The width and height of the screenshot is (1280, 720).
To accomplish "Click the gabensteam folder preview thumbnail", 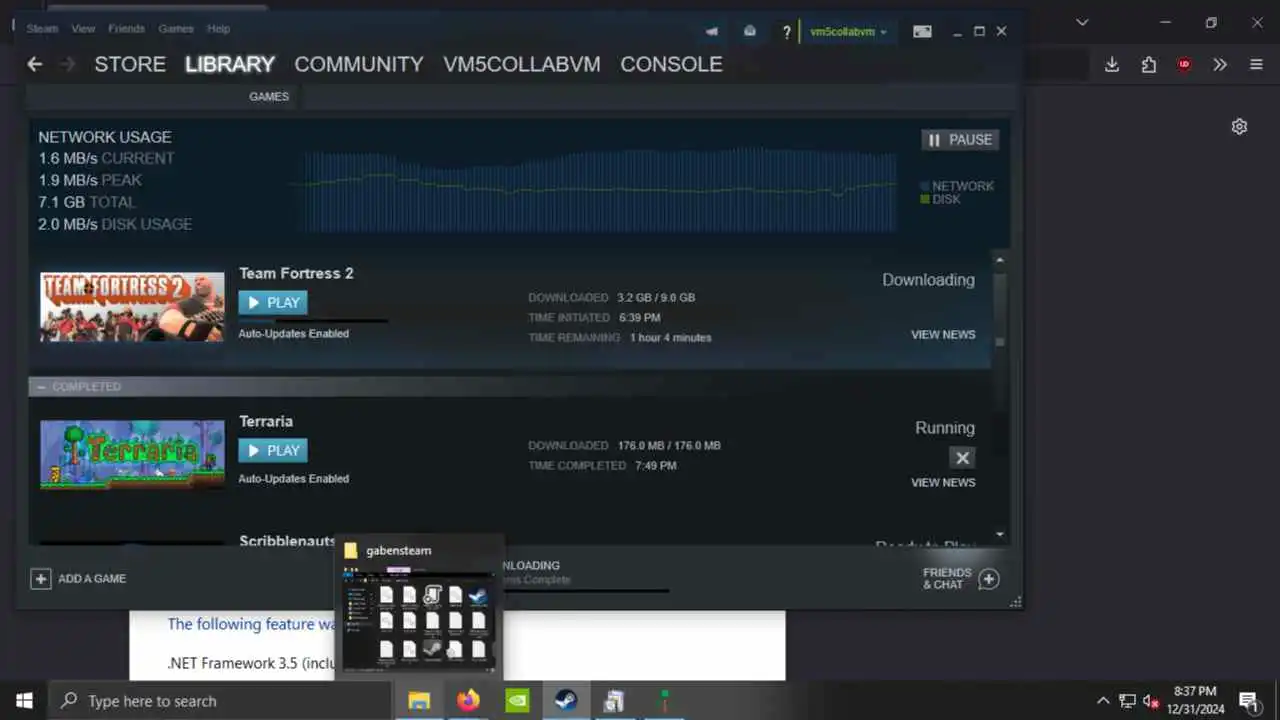I will click(419, 622).
